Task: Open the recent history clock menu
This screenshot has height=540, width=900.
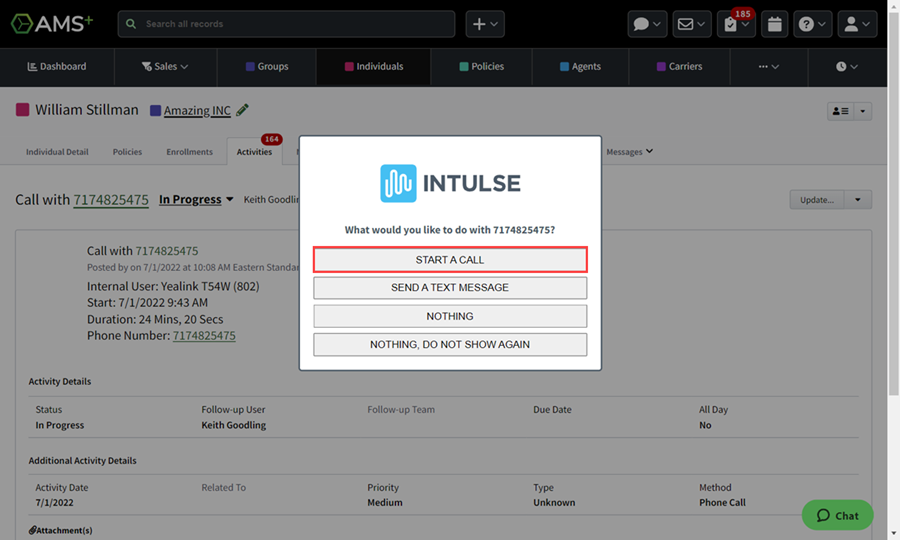Action: [x=847, y=67]
